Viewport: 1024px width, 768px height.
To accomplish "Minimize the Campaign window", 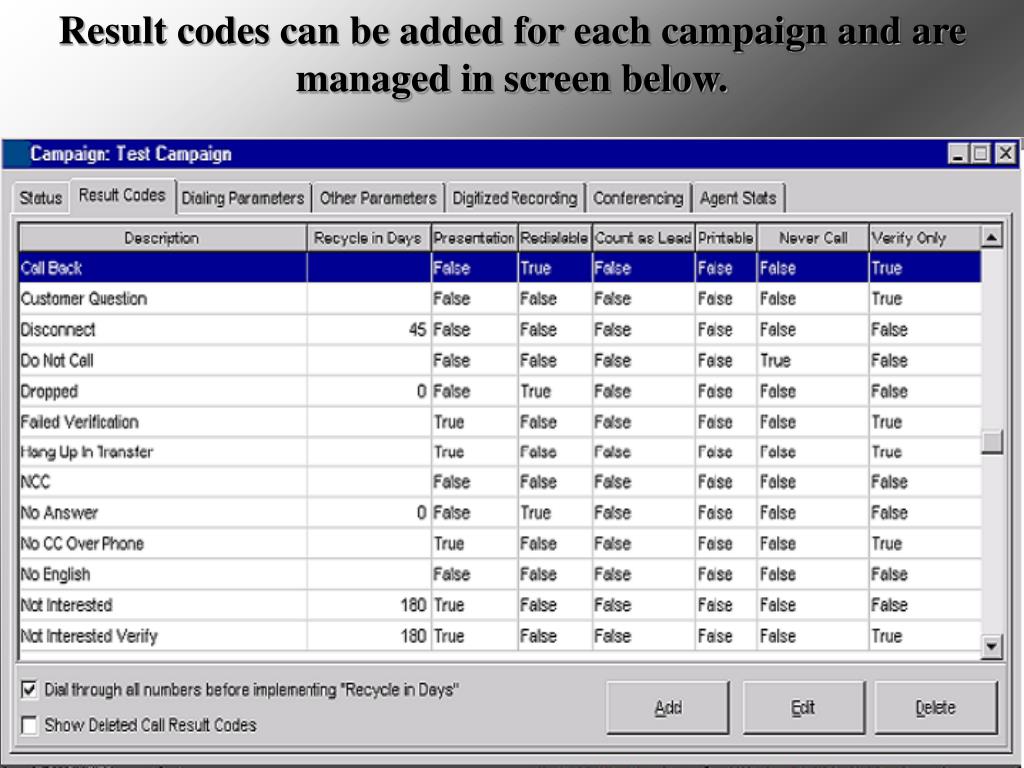I will pyautogui.click(x=959, y=154).
